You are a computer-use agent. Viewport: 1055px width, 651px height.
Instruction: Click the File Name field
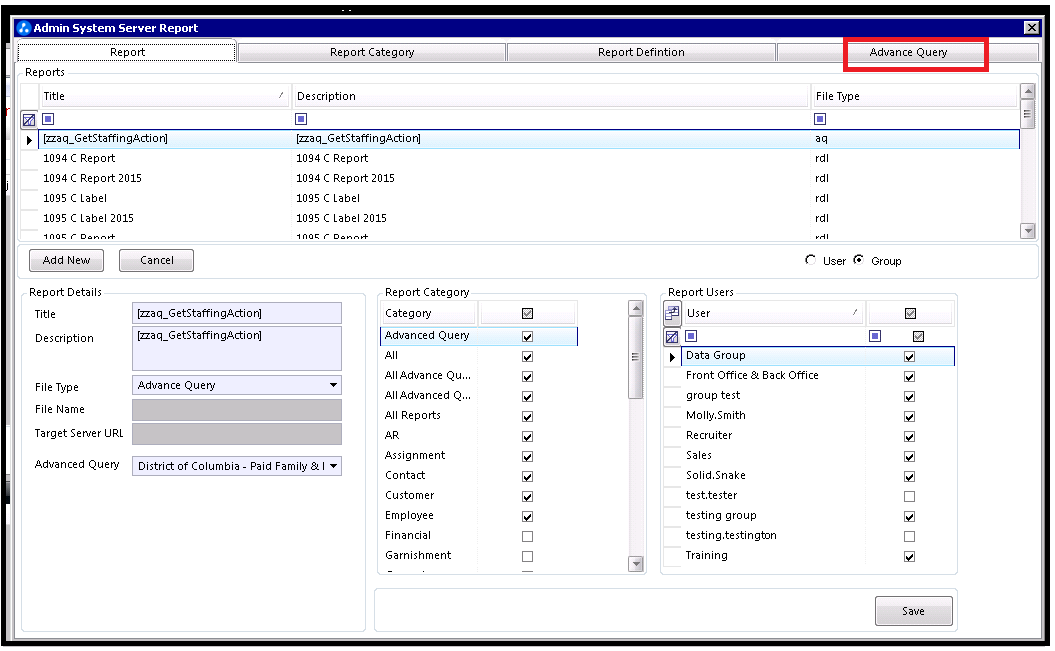[x=237, y=410]
